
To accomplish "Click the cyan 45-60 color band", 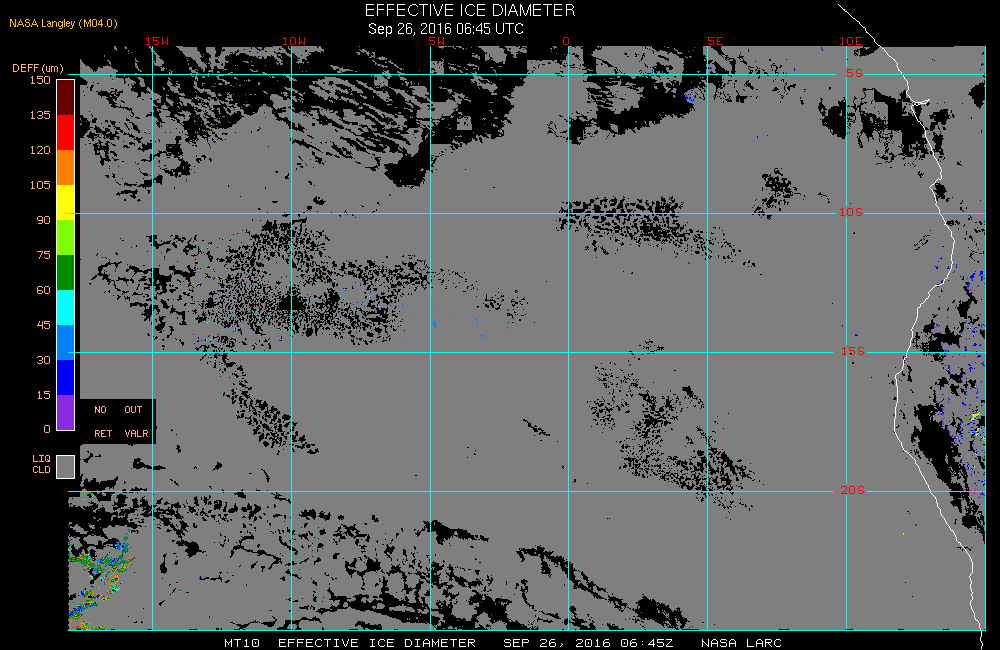I will coord(66,307).
